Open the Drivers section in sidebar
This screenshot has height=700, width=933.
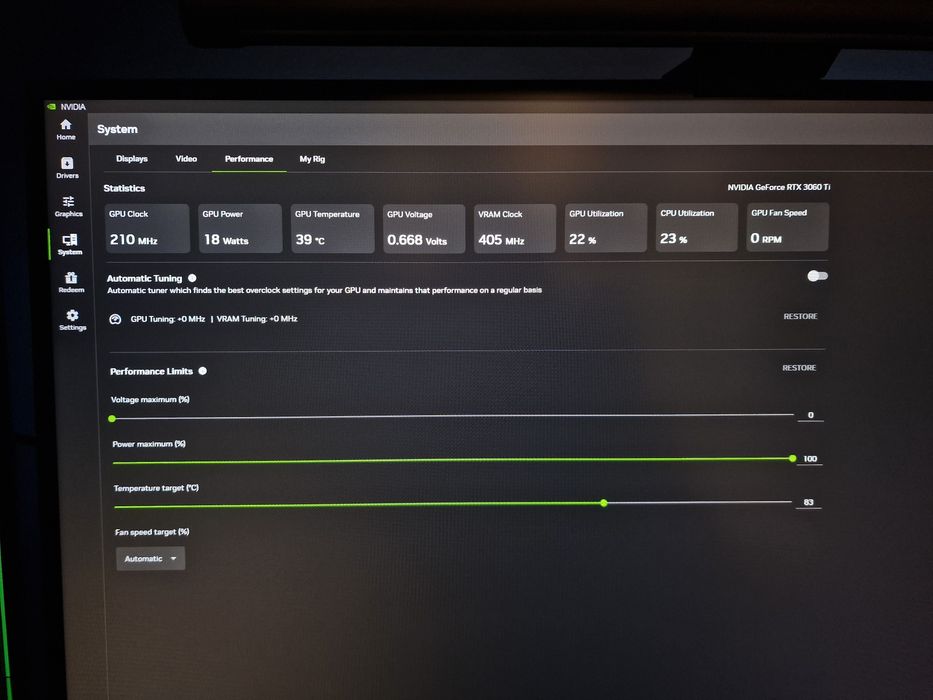click(x=67, y=168)
